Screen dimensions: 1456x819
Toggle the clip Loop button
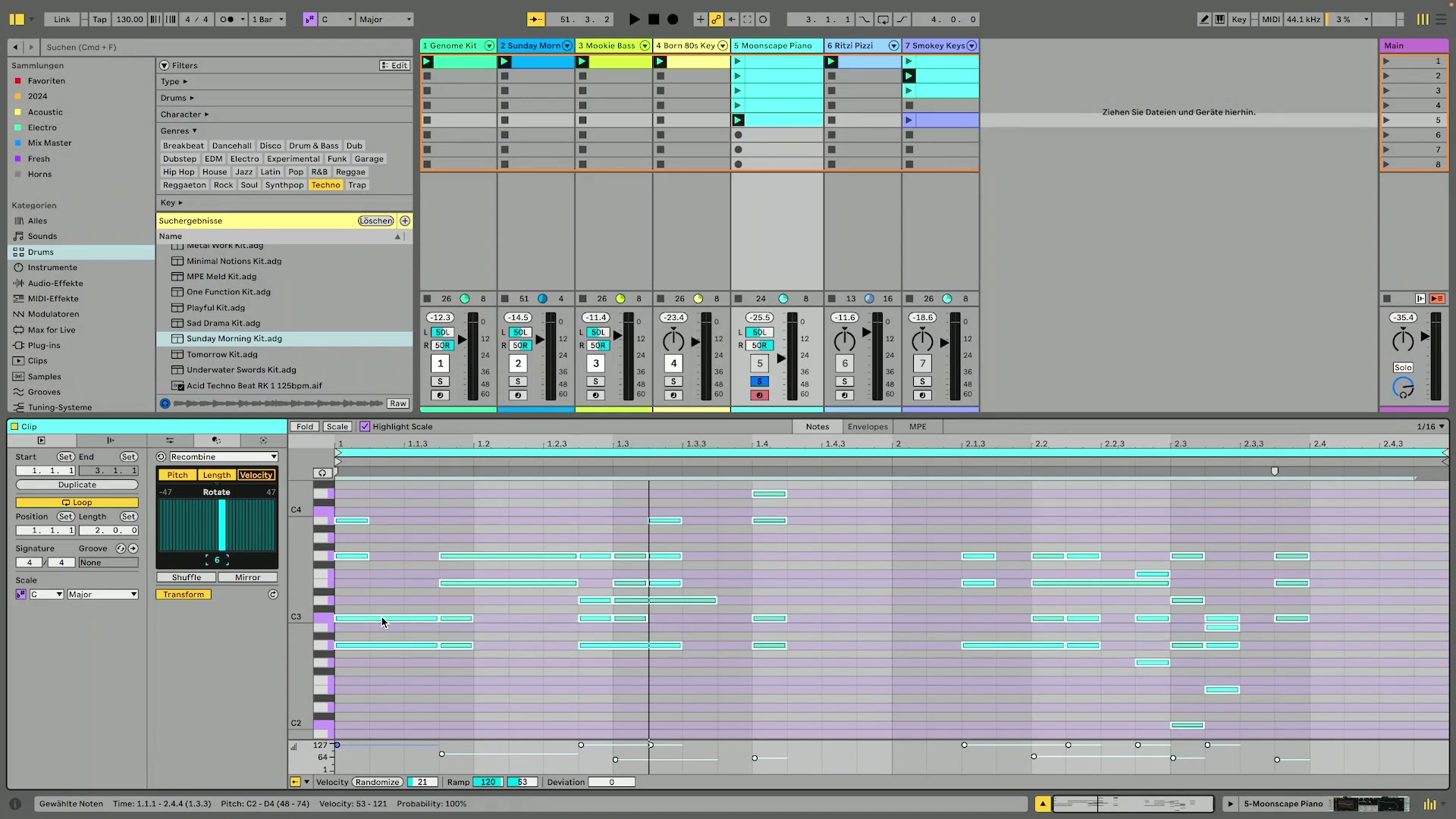pyautogui.click(x=77, y=503)
